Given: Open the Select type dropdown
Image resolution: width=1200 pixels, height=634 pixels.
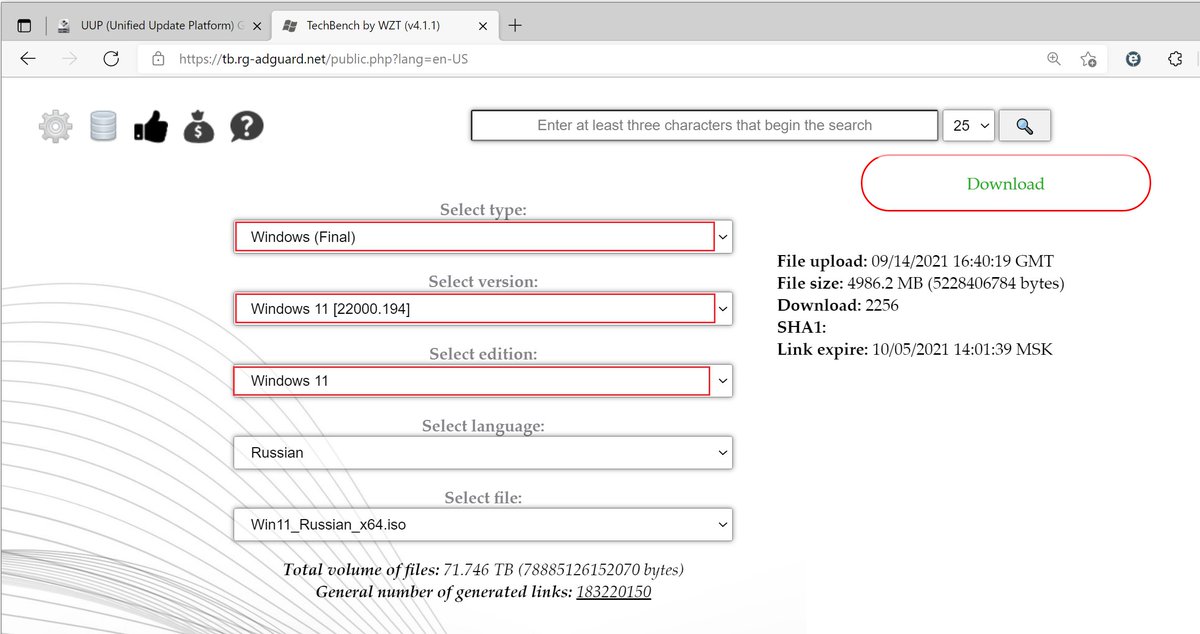Looking at the screenshot, I should (x=483, y=237).
